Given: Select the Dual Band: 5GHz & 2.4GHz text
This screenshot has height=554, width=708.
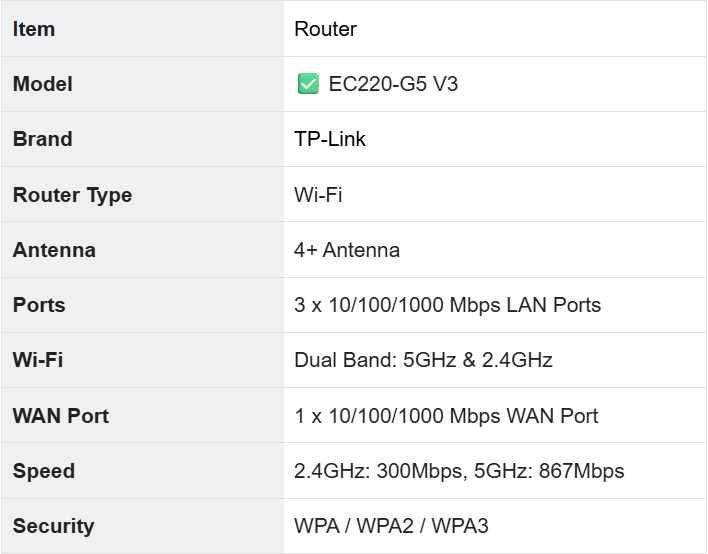Looking at the screenshot, I should click(423, 360).
